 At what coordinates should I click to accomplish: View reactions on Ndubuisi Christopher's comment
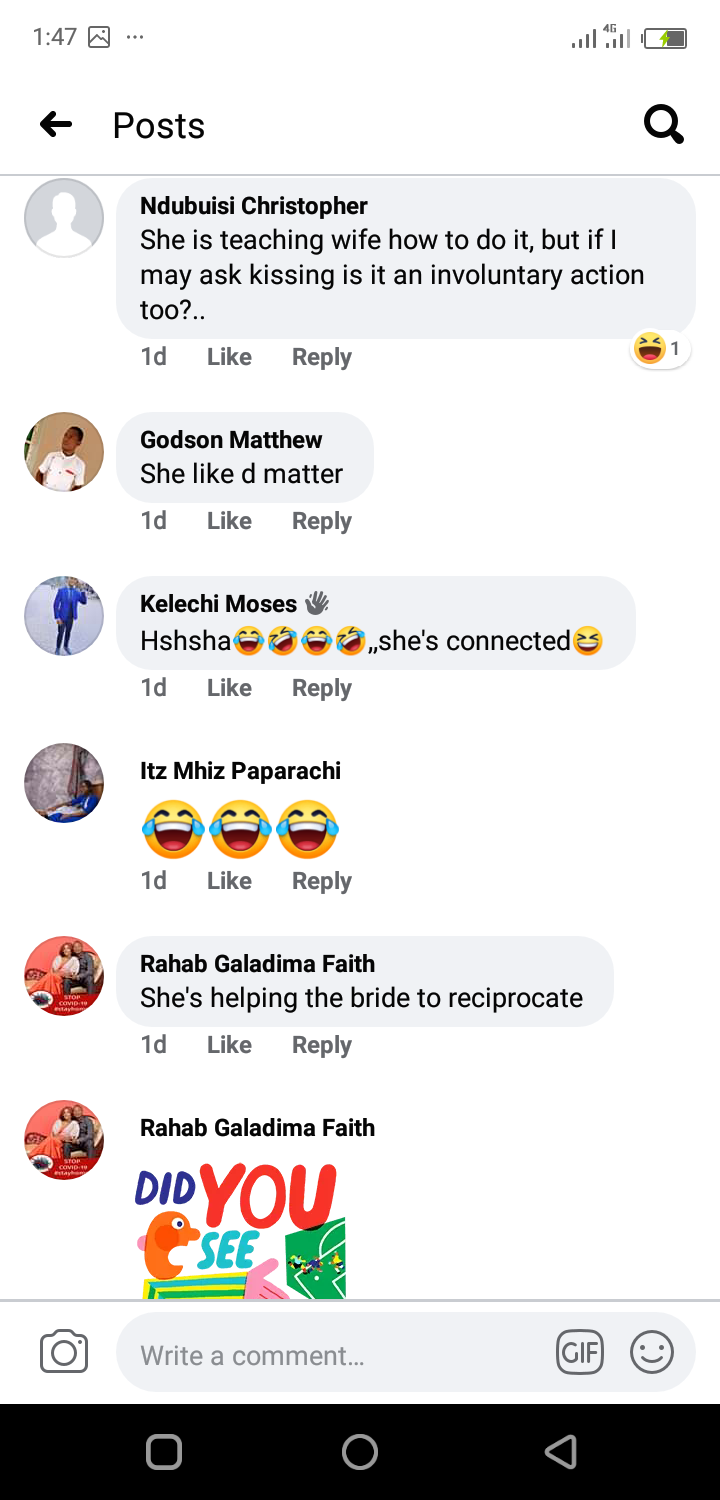tap(660, 349)
